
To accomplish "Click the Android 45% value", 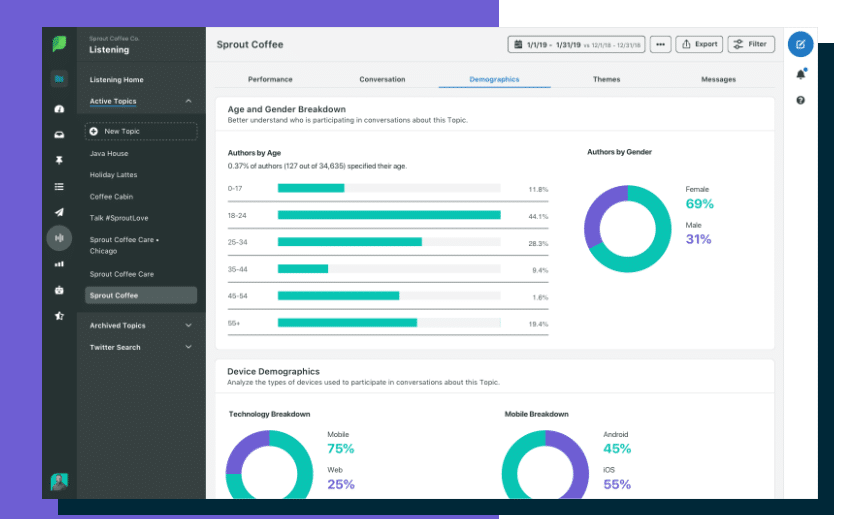I will (x=617, y=449).
